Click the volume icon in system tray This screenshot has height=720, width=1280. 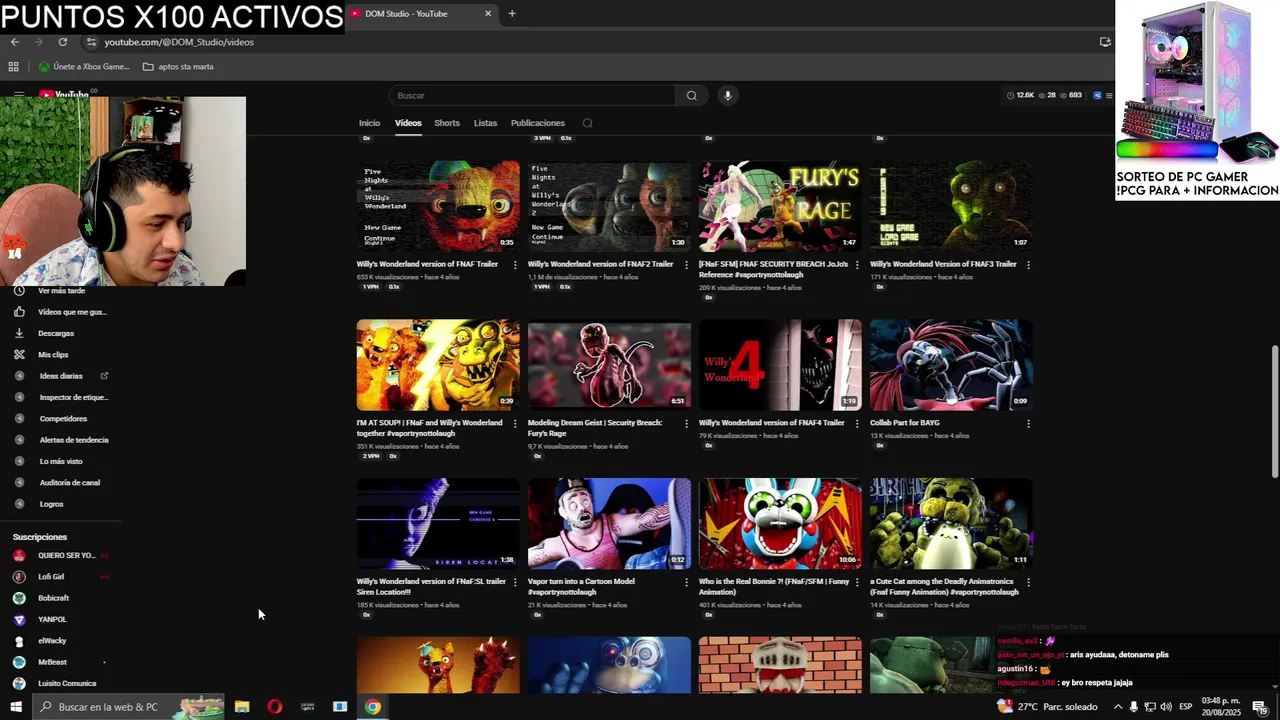[1166, 707]
